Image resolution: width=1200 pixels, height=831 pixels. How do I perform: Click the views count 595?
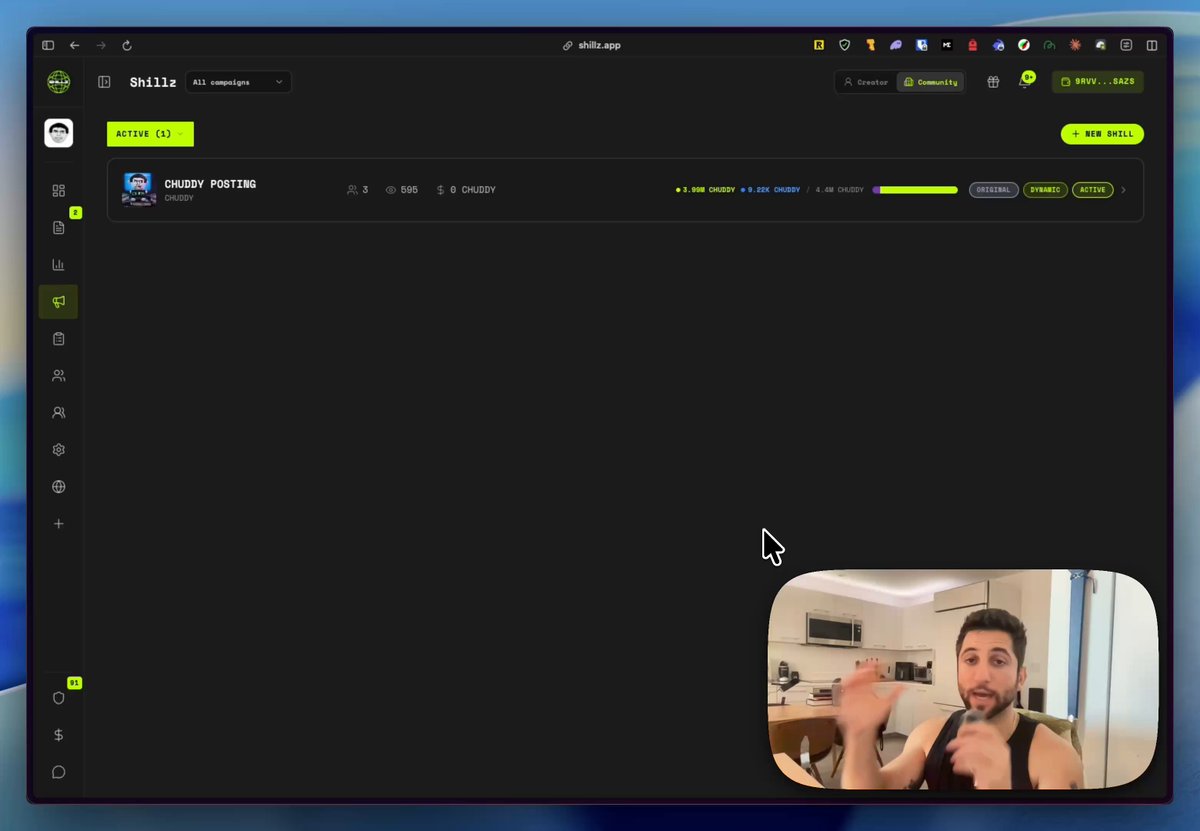pyautogui.click(x=402, y=190)
